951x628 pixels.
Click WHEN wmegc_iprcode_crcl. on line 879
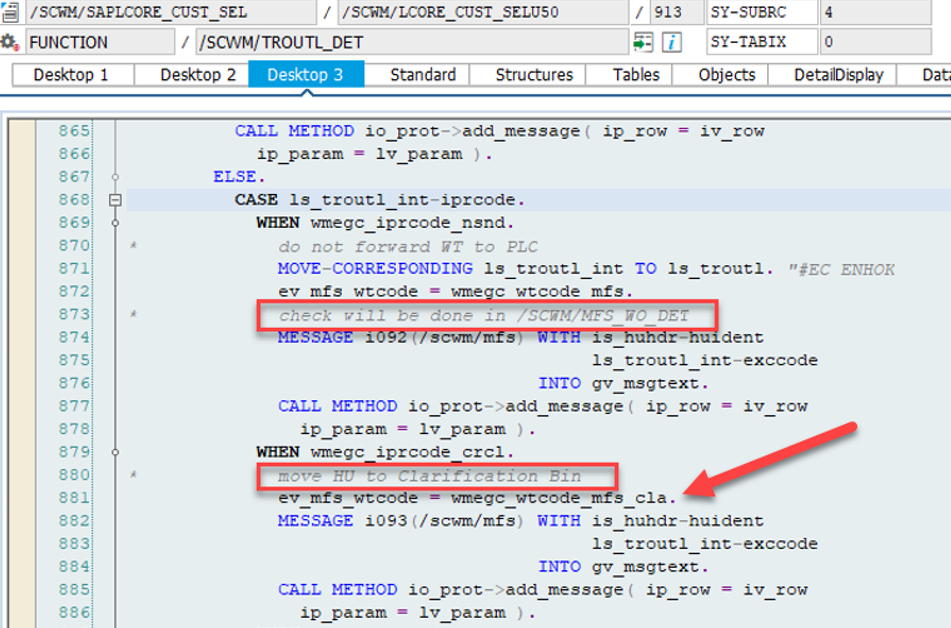[385, 452]
